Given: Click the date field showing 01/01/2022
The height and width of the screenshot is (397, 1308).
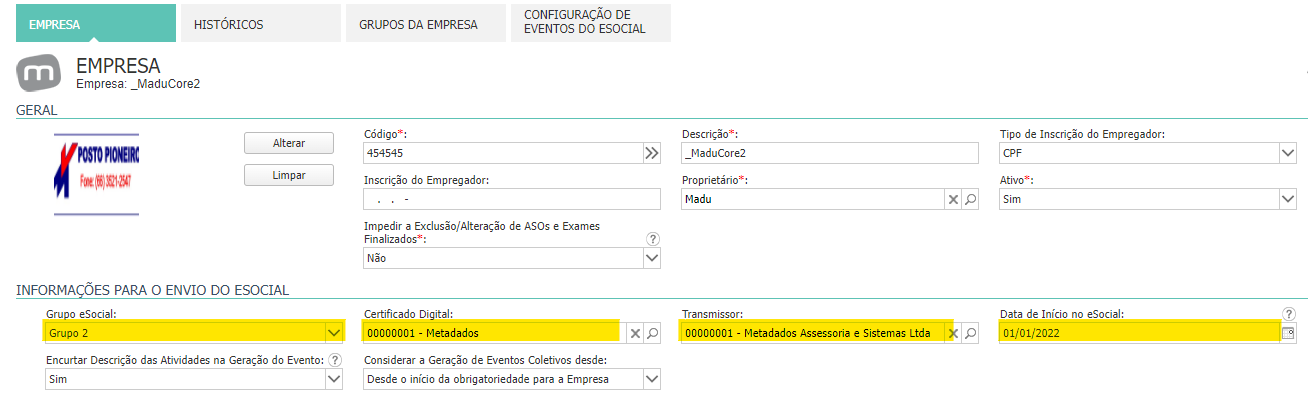Looking at the screenshot, I should [1140, 333].
